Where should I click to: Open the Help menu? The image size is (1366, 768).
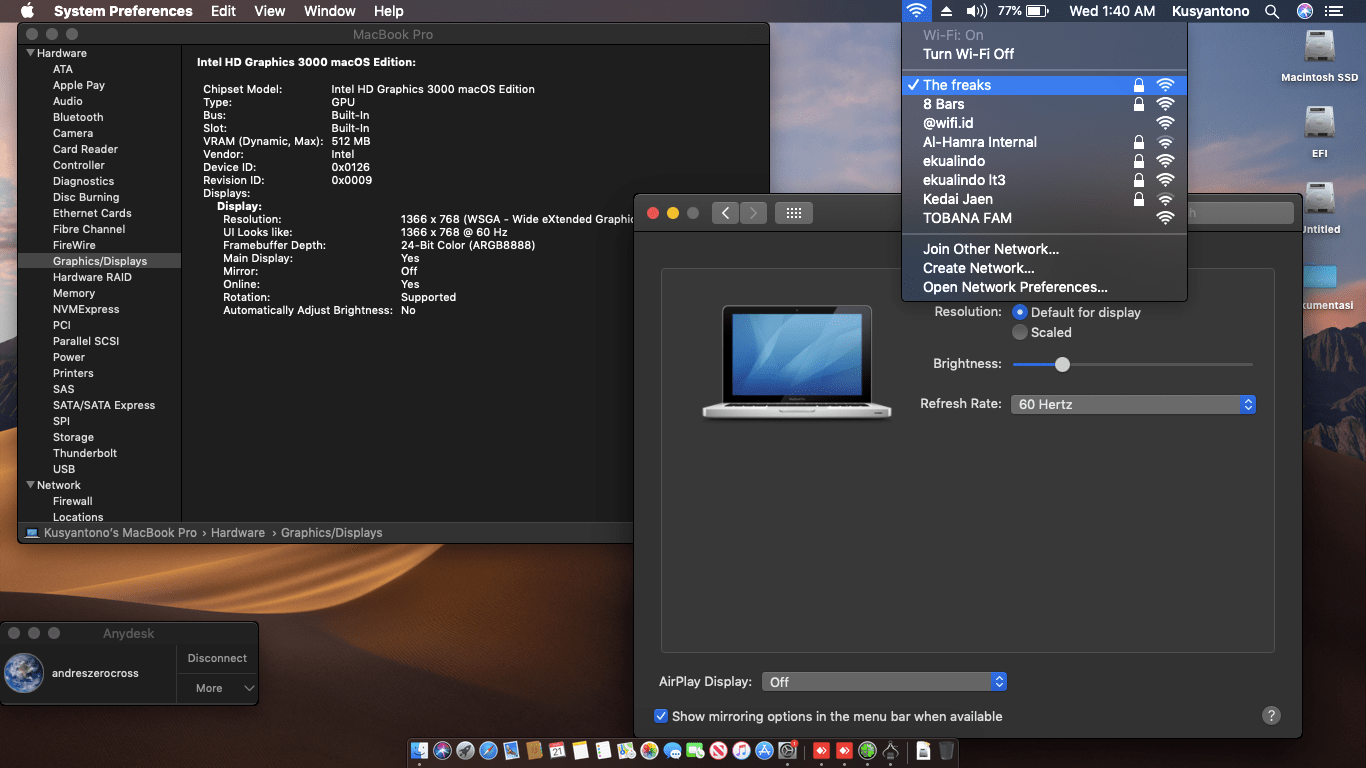tap(389, 11)
